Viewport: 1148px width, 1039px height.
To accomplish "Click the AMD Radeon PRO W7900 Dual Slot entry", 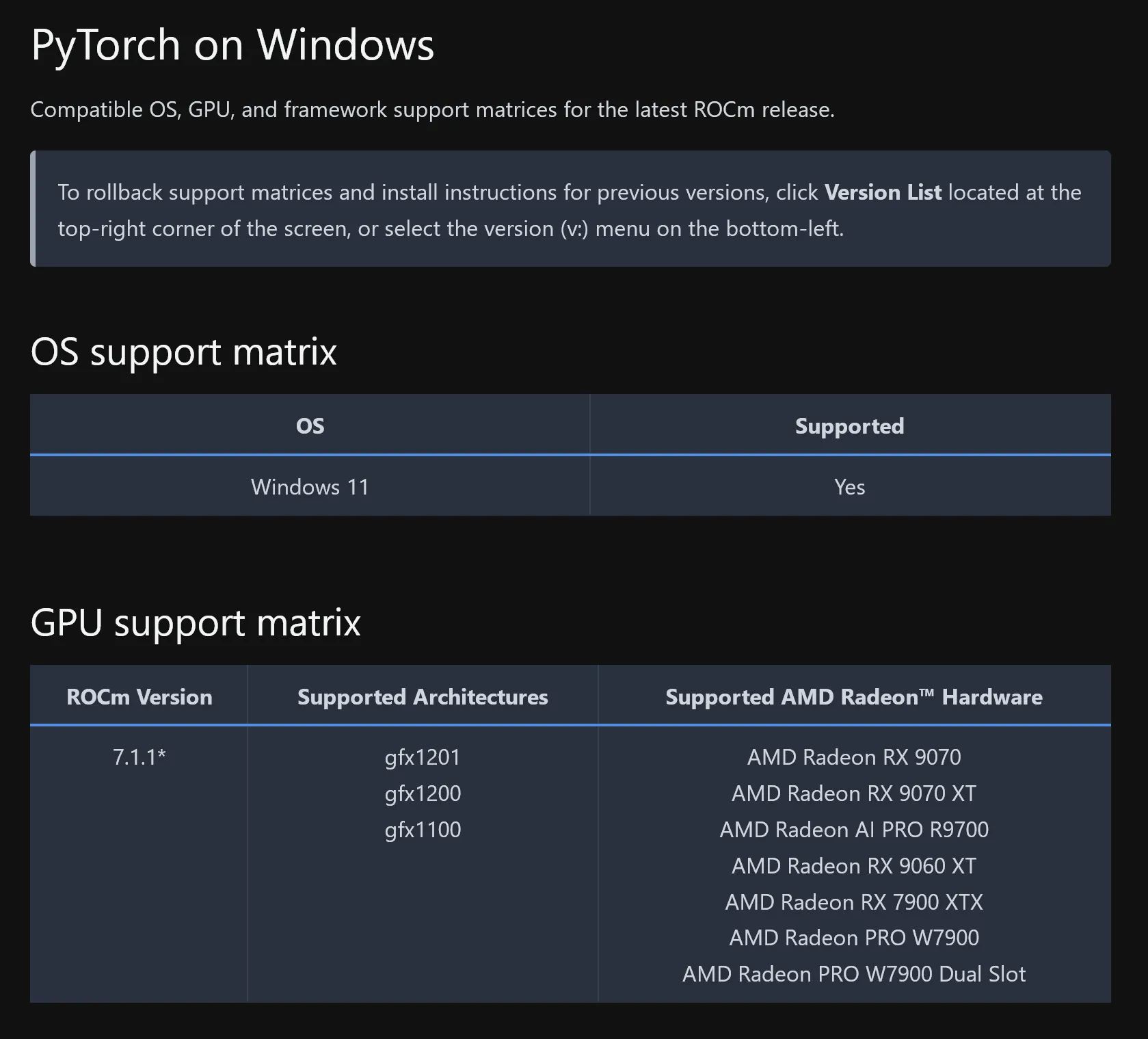I will tap(854, 974).
